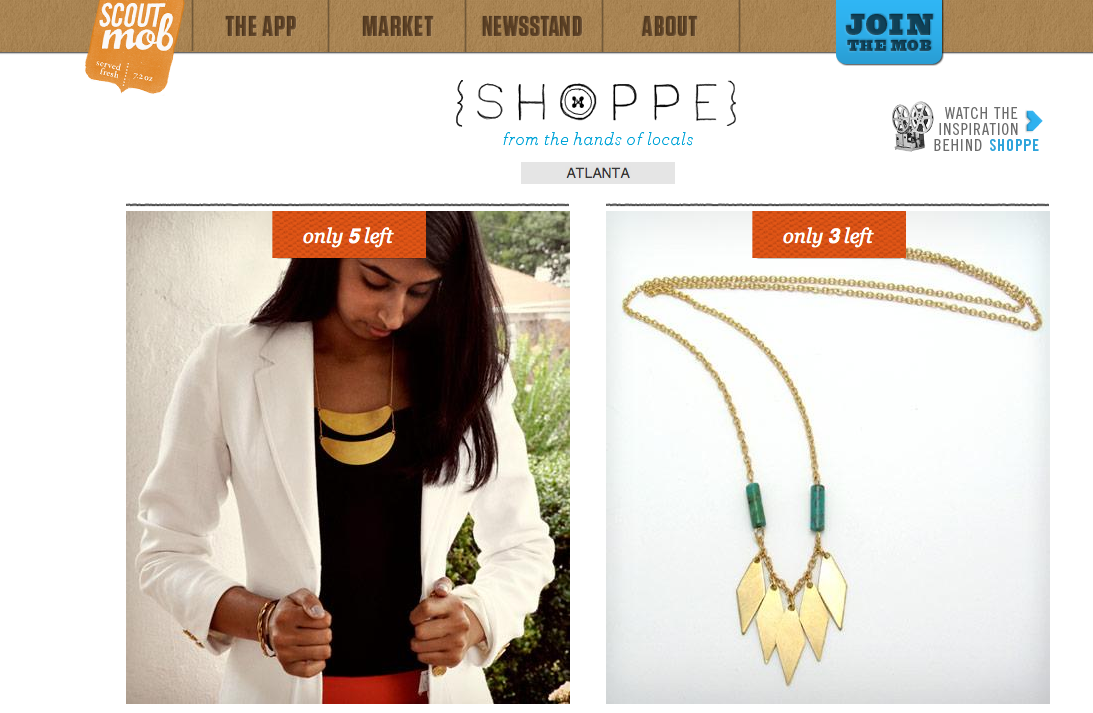Click the 'only 5 left' orange badge
1093x713 pixels.
[349, 235]
